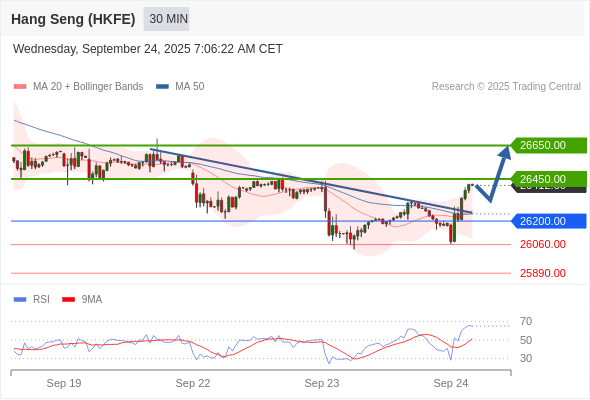This screenshot has width=590, height=400.
Task: Click the MA 20 Bollinger Bands pink swatch
Action: point(20,87)
